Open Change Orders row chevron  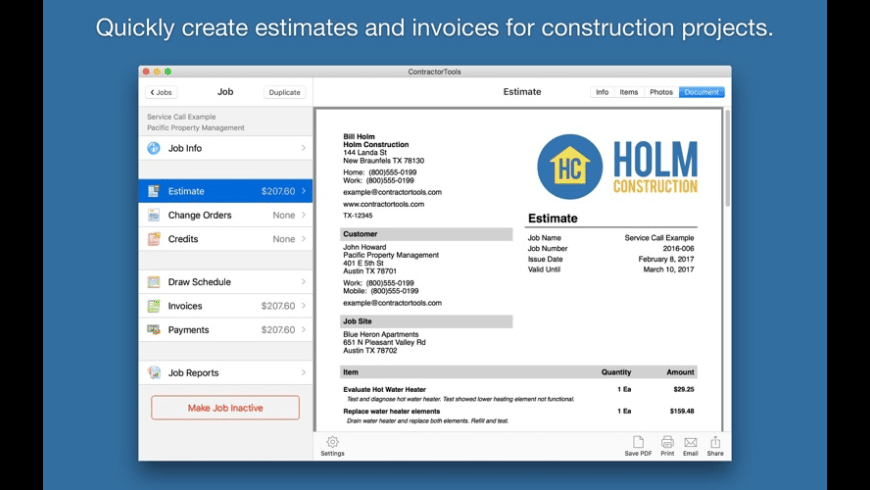(x=304, y=215)
